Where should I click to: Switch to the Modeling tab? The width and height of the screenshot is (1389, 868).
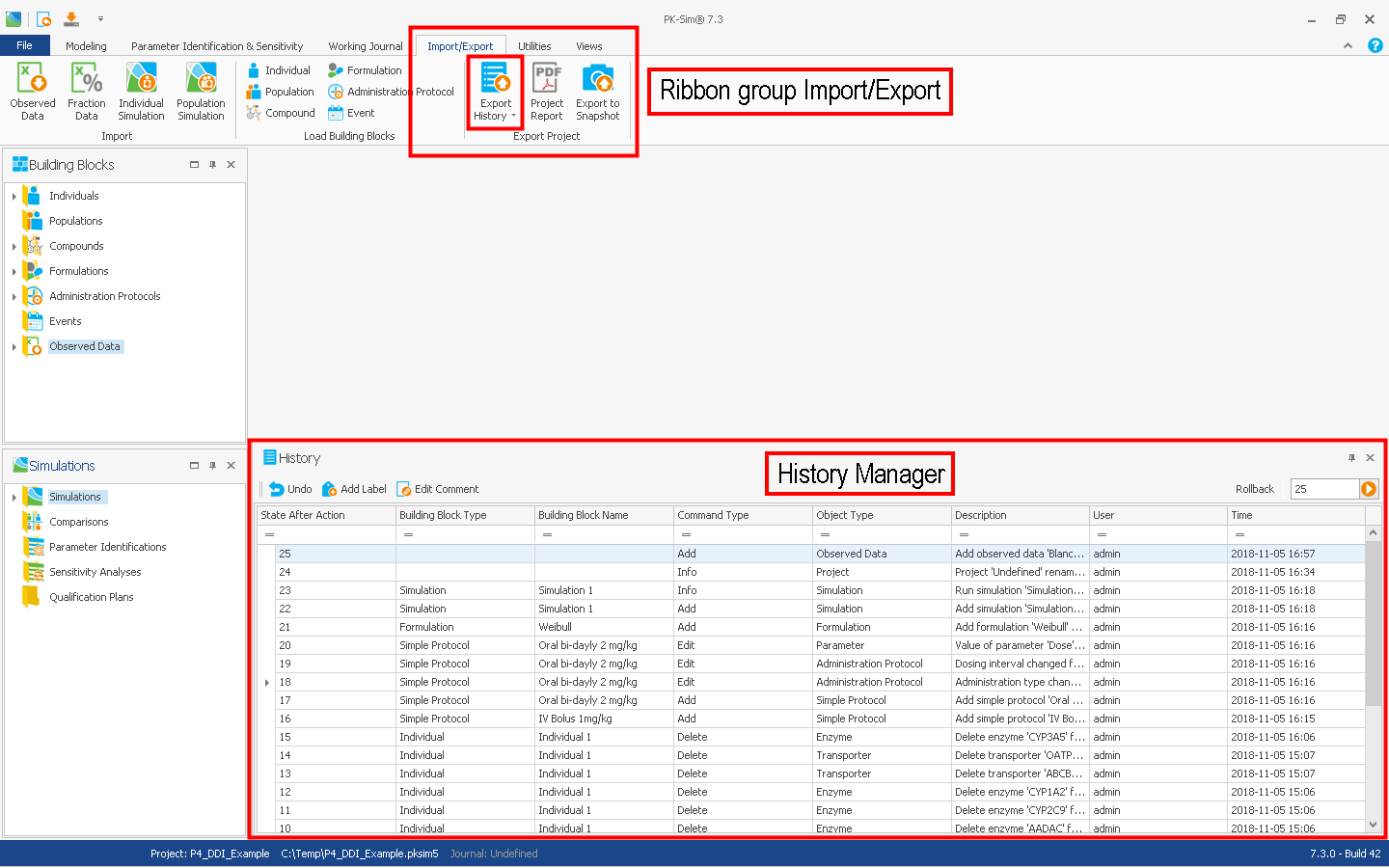coord(86,46)
